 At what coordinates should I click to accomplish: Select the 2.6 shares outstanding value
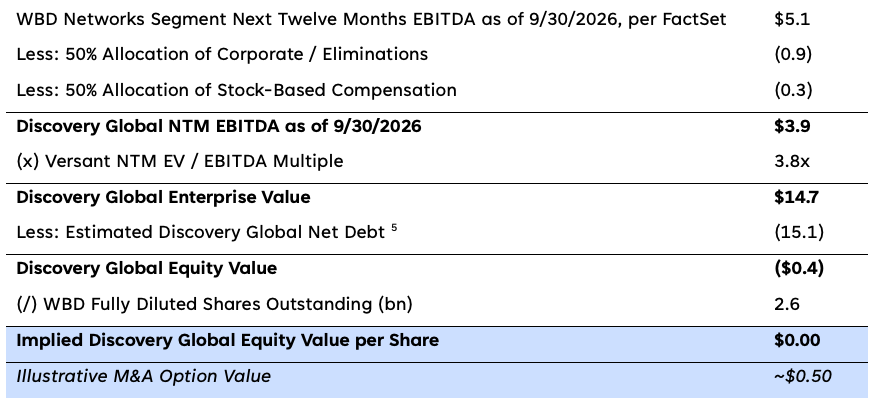787,304
